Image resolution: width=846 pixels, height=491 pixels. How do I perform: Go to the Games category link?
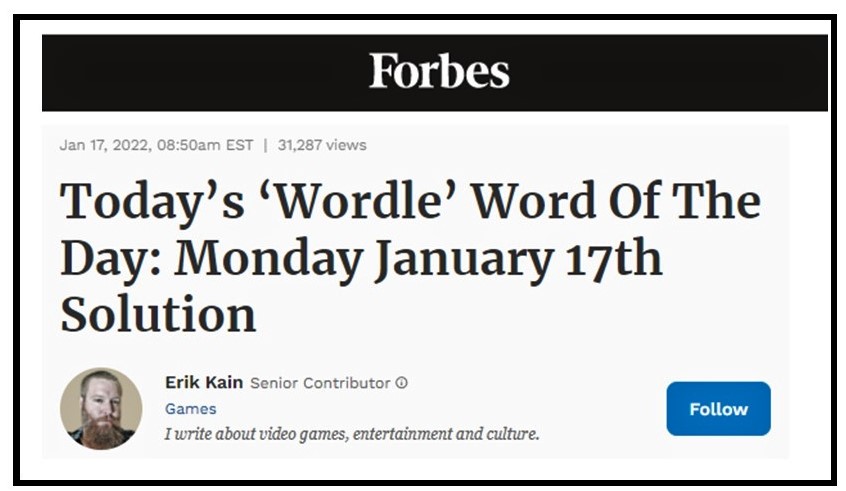pyautogui.click(x=190, y=409)
